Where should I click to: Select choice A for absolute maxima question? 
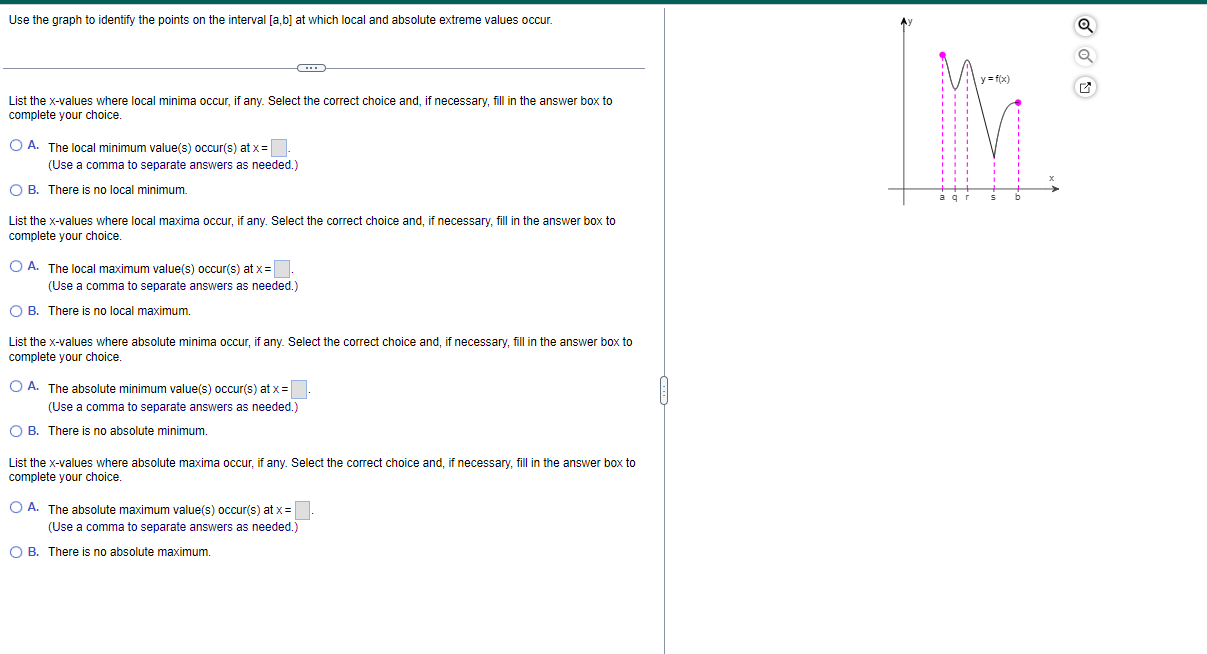point(16,506)
